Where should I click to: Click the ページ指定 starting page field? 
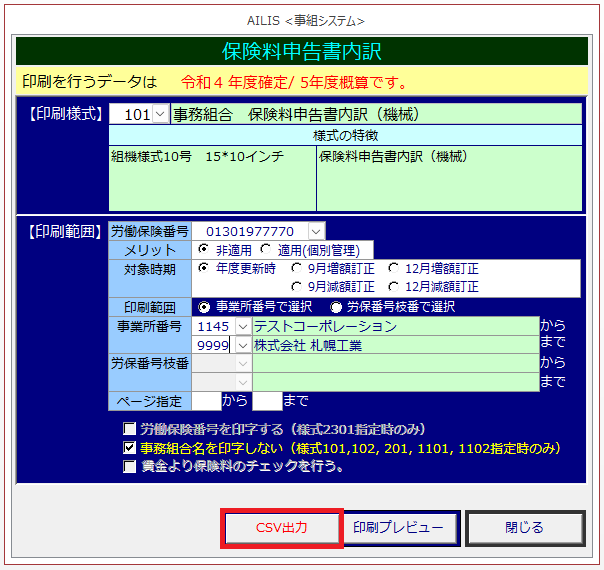[205, 402]
